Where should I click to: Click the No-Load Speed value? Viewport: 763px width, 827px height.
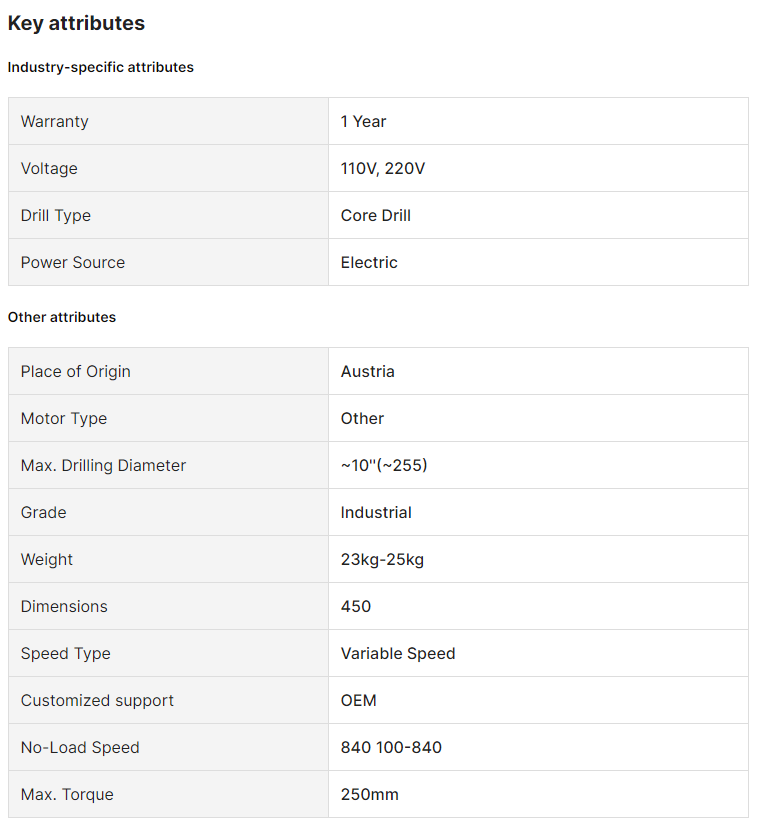[391, 748]
